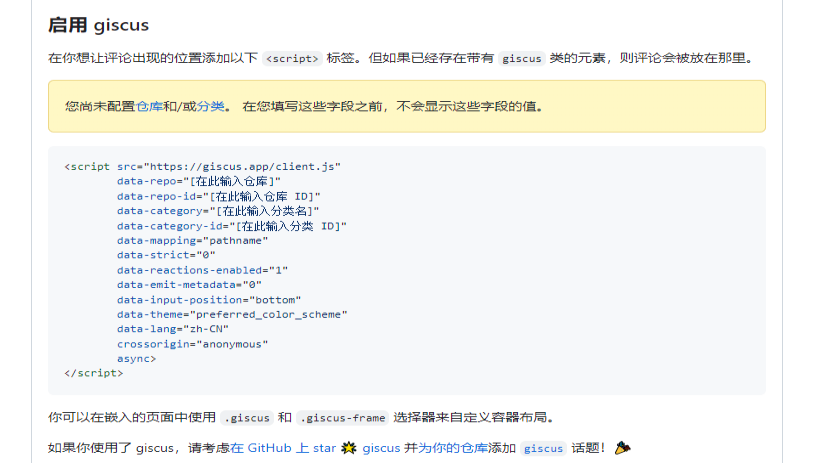The height and width of the screenshot is (463, 823).
Task: Click the crossorigin="anonymous" line
Action: pos(193,344)
